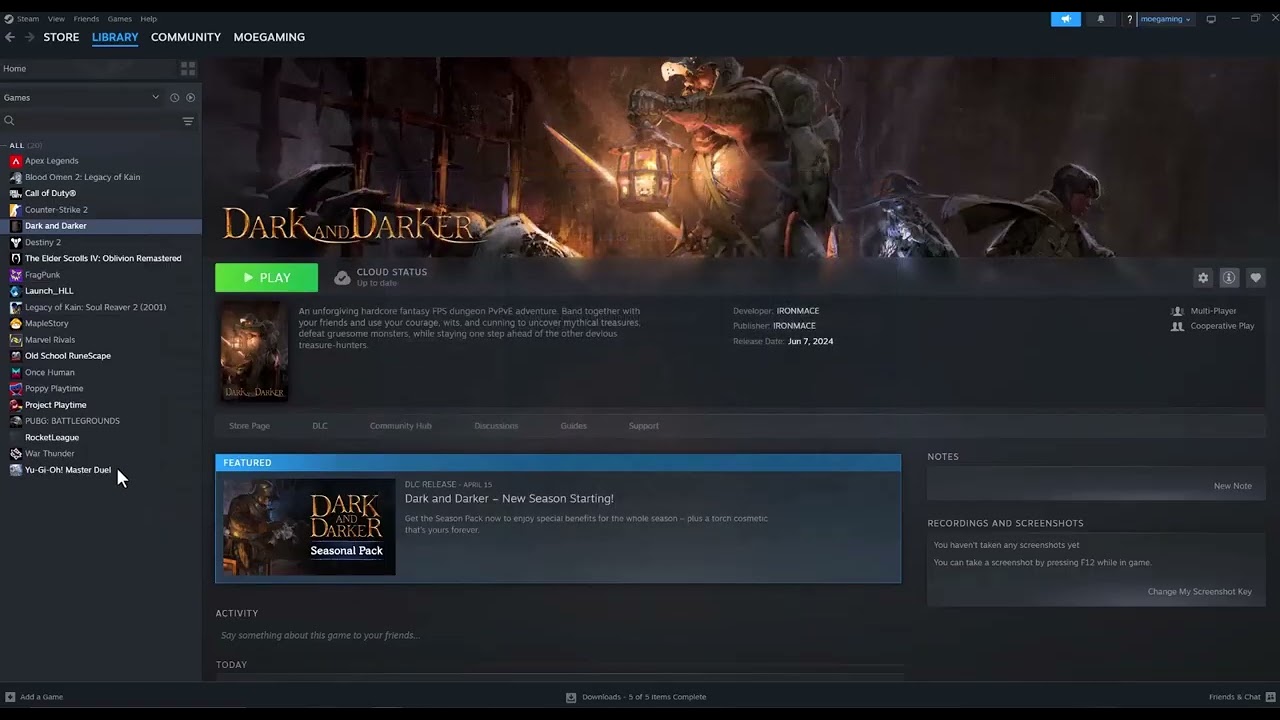Create a New Note
This screenshot has width=1280, height=720.
(x=1233, y=486)
